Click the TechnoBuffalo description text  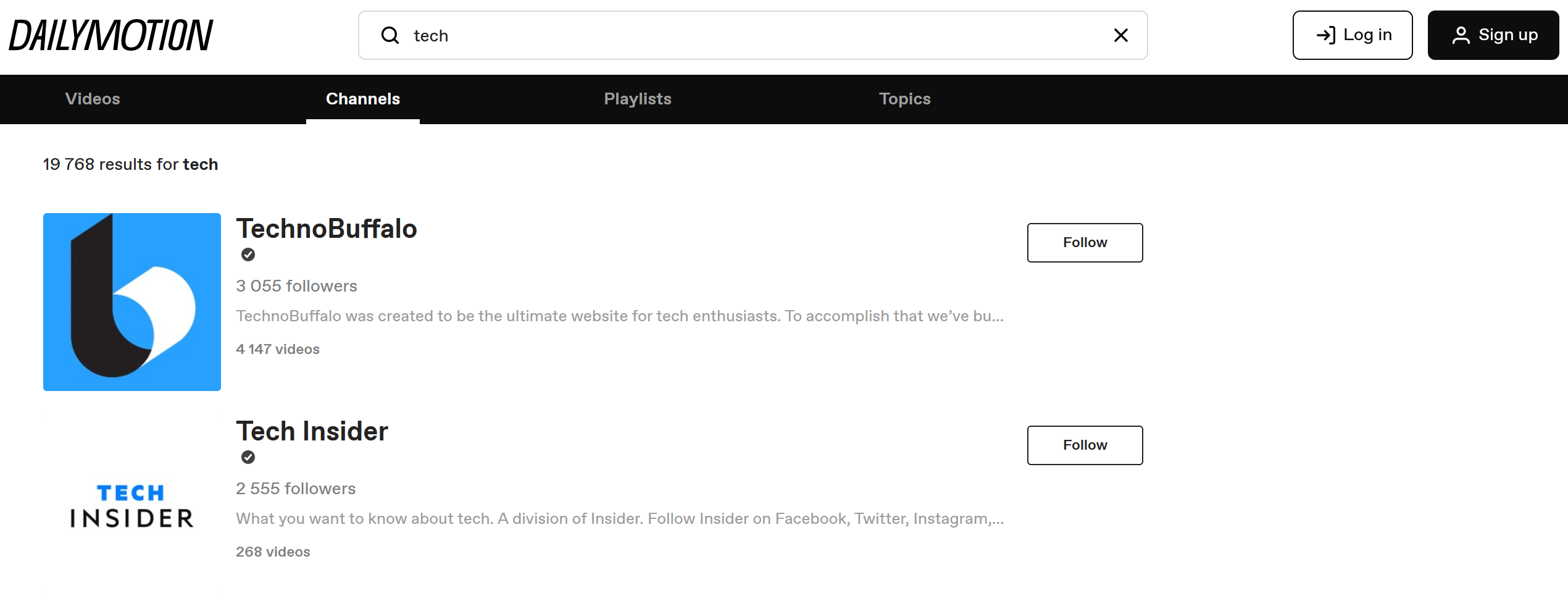click(620, 316)
